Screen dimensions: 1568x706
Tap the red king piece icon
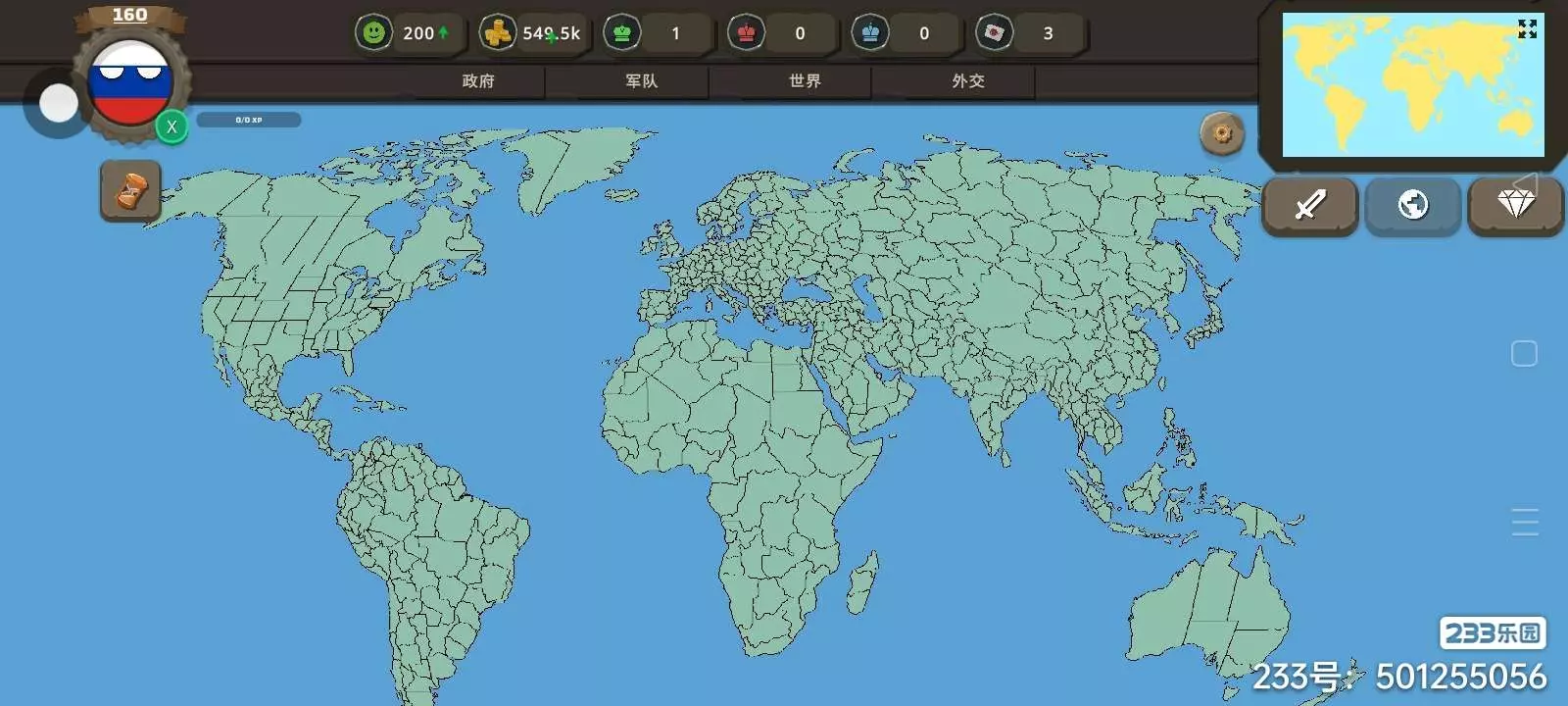pyautogui.click(x=747, y=32)
